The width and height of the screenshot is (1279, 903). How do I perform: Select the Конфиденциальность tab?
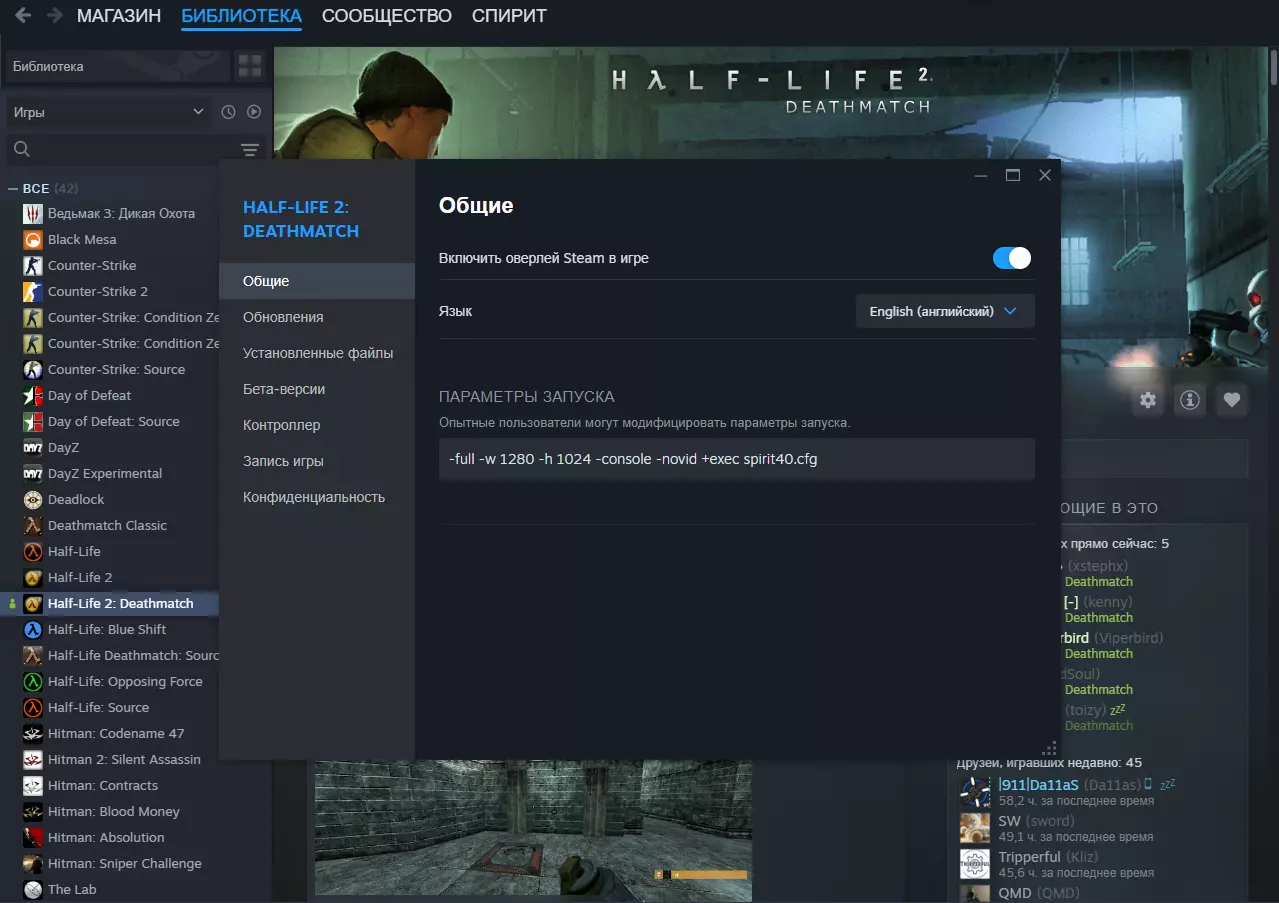[x=317, y=497]
